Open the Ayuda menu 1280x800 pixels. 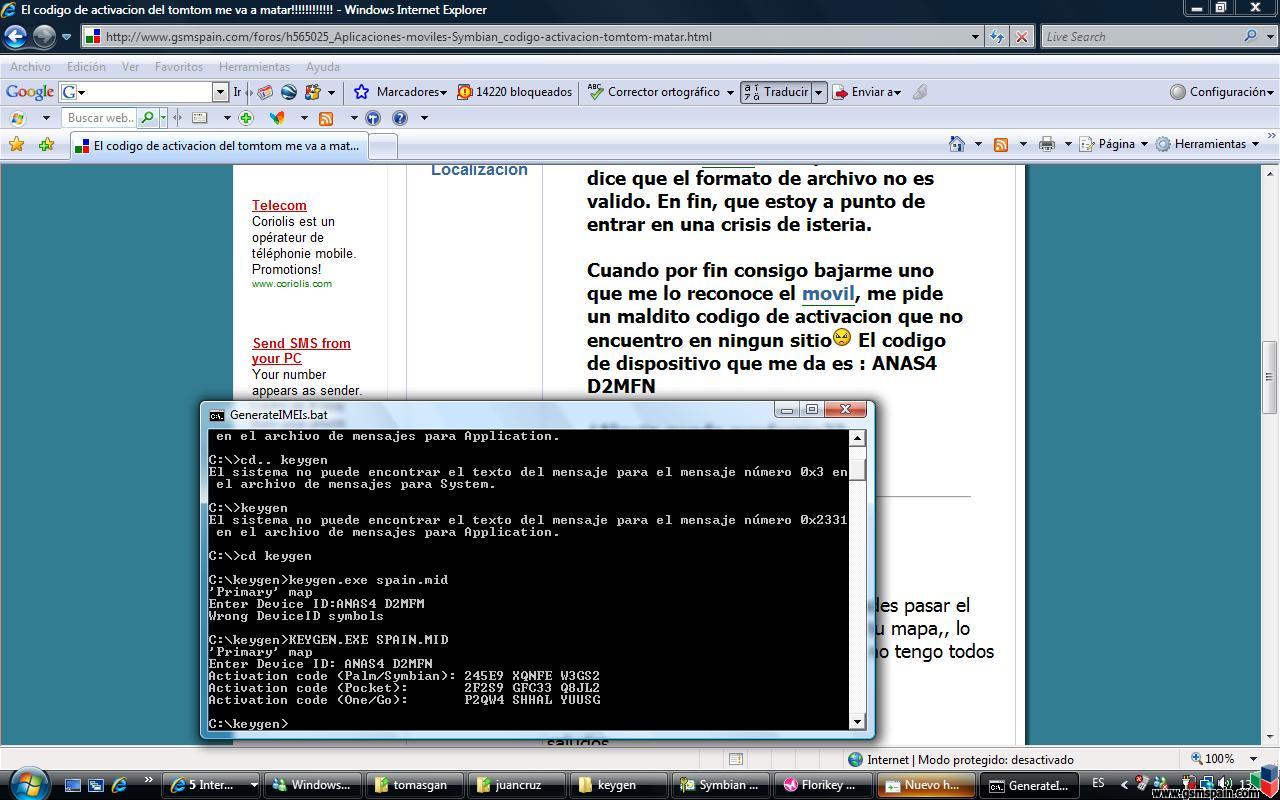point(322,67)
